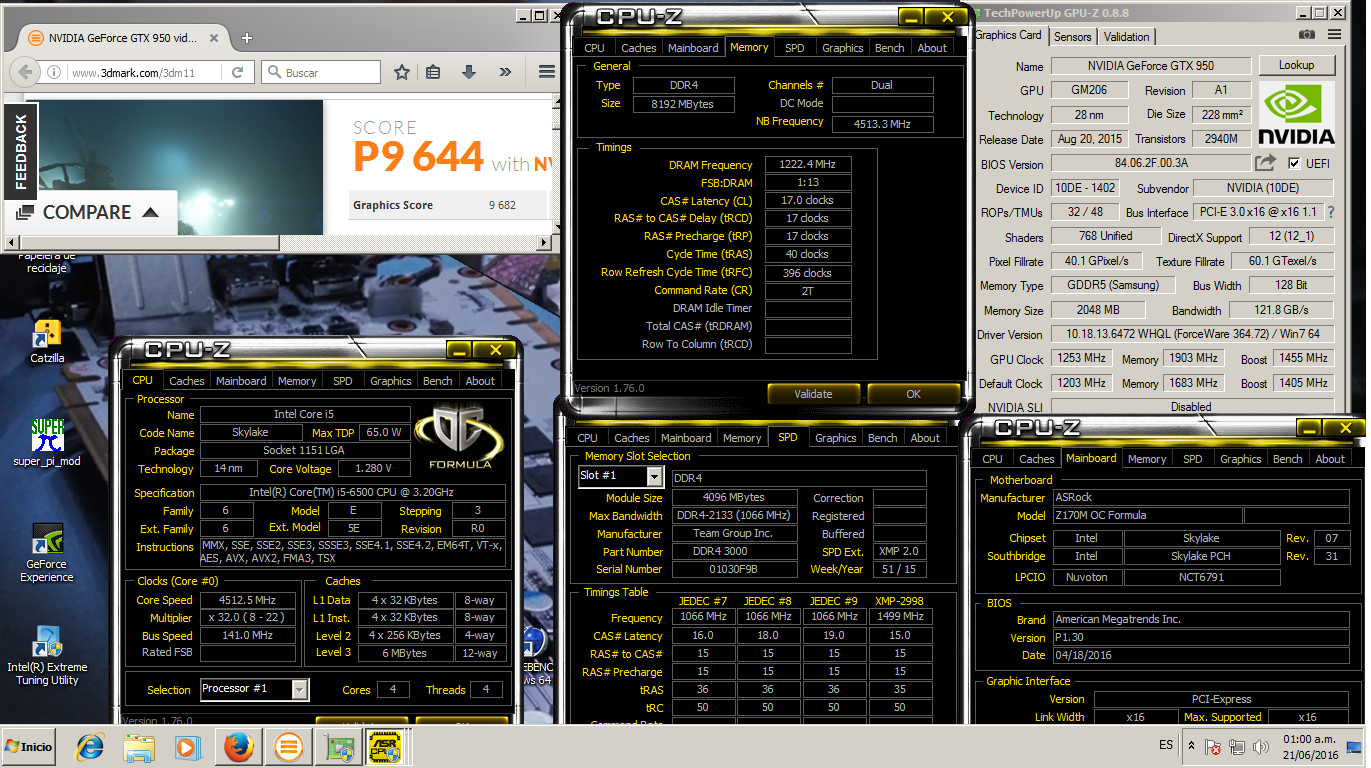
Task: Open Bench tab in CPU-Z Memory window
Action: click(x=890, y=48)
